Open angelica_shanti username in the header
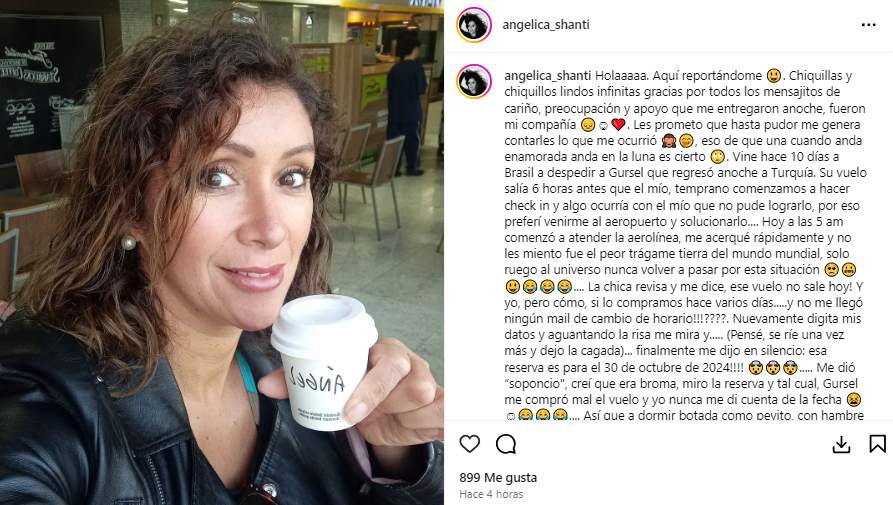 click(546, 24)
